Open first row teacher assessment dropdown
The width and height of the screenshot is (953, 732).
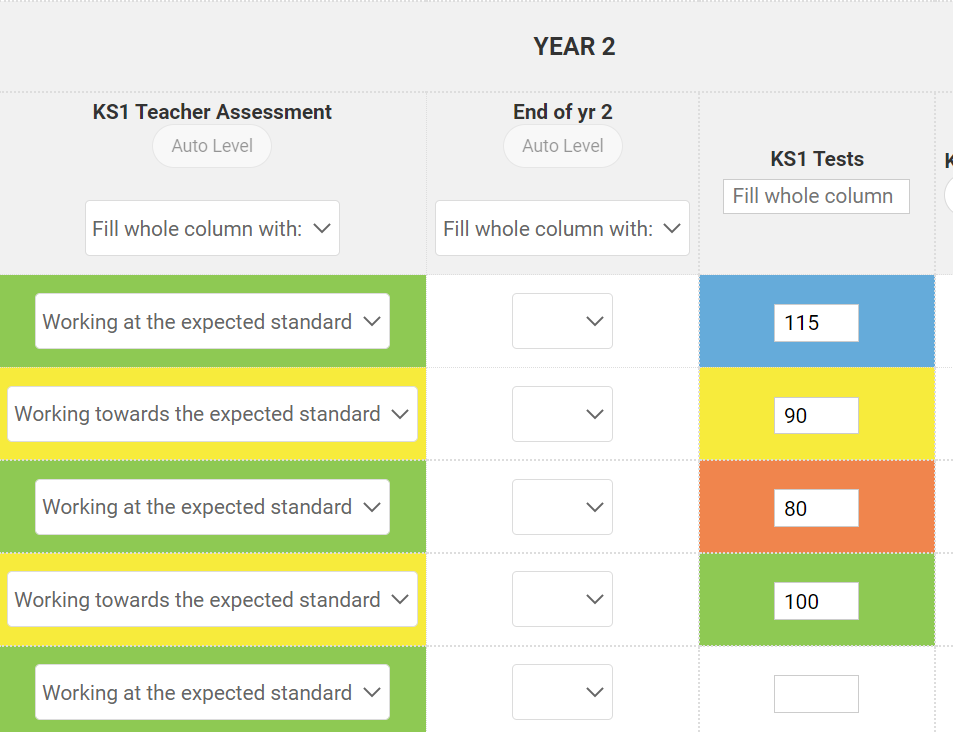pos(212,321)
